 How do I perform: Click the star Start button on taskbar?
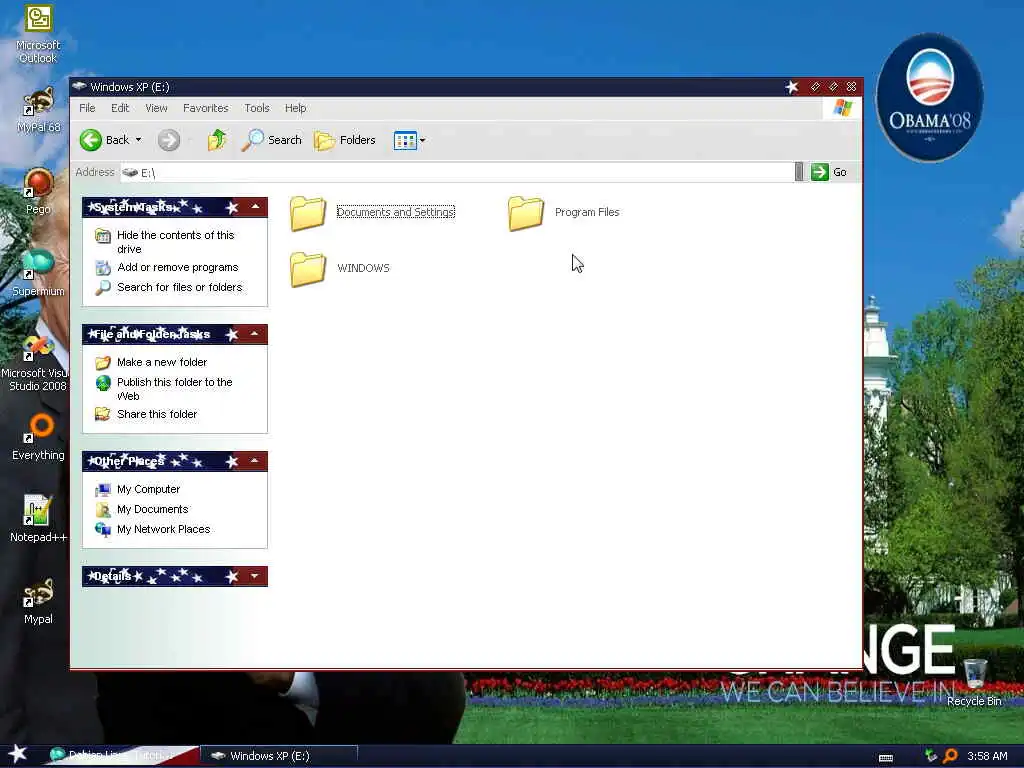pyautogui.click(x=17, y=755)
